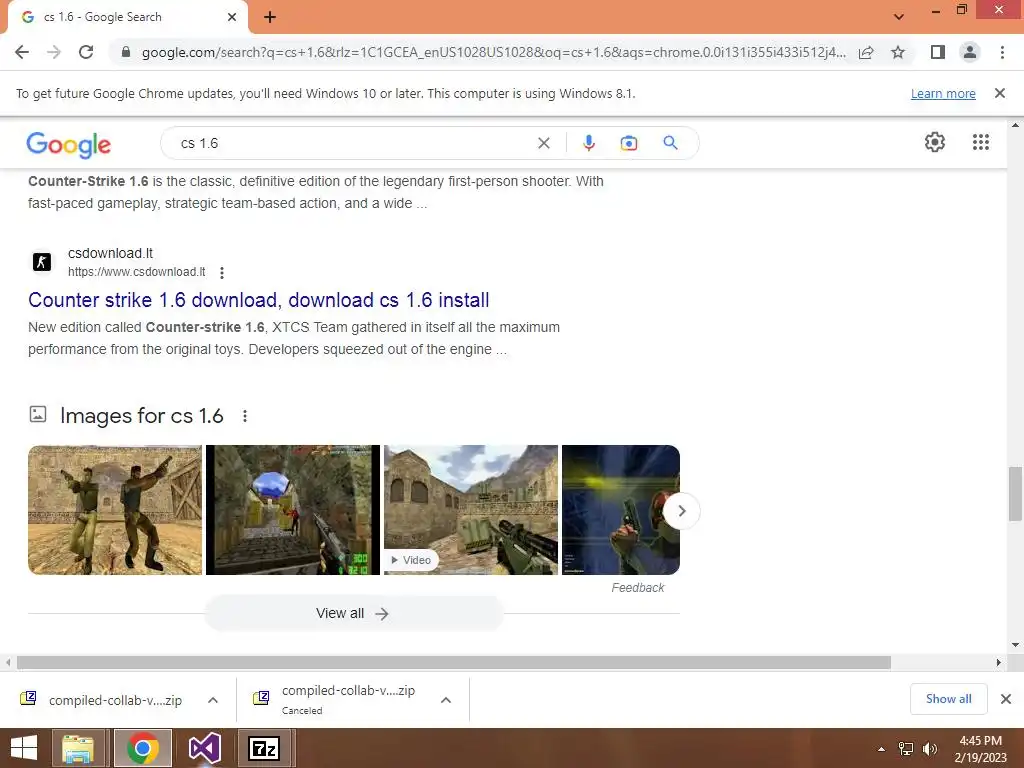
Task: Close the 'cs 1.6 - Google Search' tab
Action: pos(232,17)
